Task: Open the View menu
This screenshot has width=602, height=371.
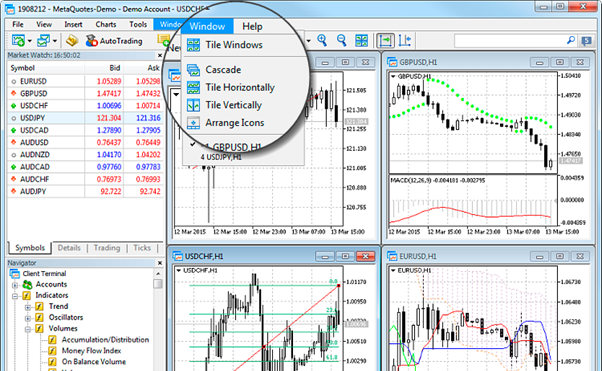Action: pyautogui.click(x=44, y=25)
